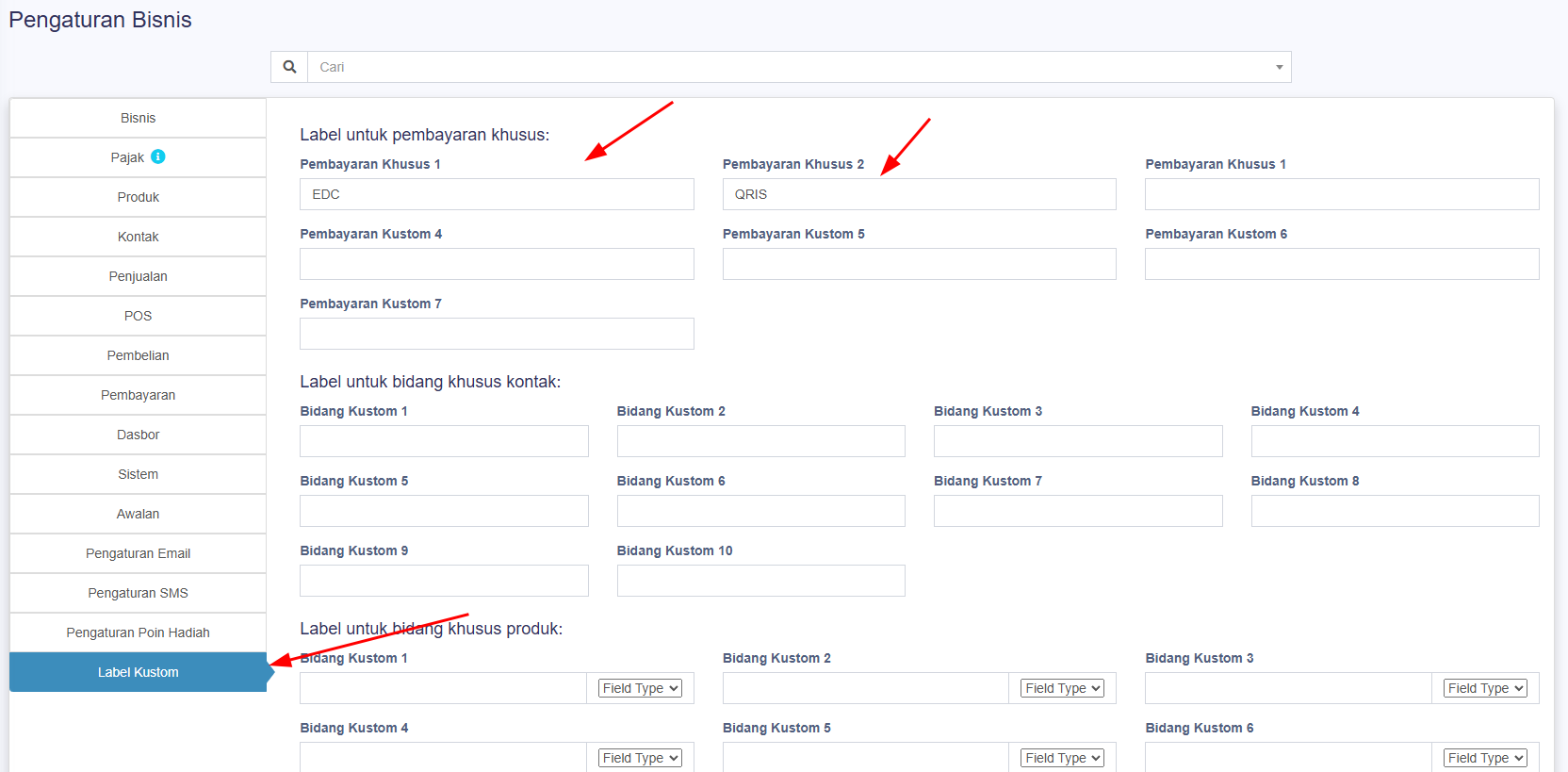Focus the Pembayaran Kustom 4 field
Image resolution: width=1568 pixels, height=772 pixels.
point(497,264)
